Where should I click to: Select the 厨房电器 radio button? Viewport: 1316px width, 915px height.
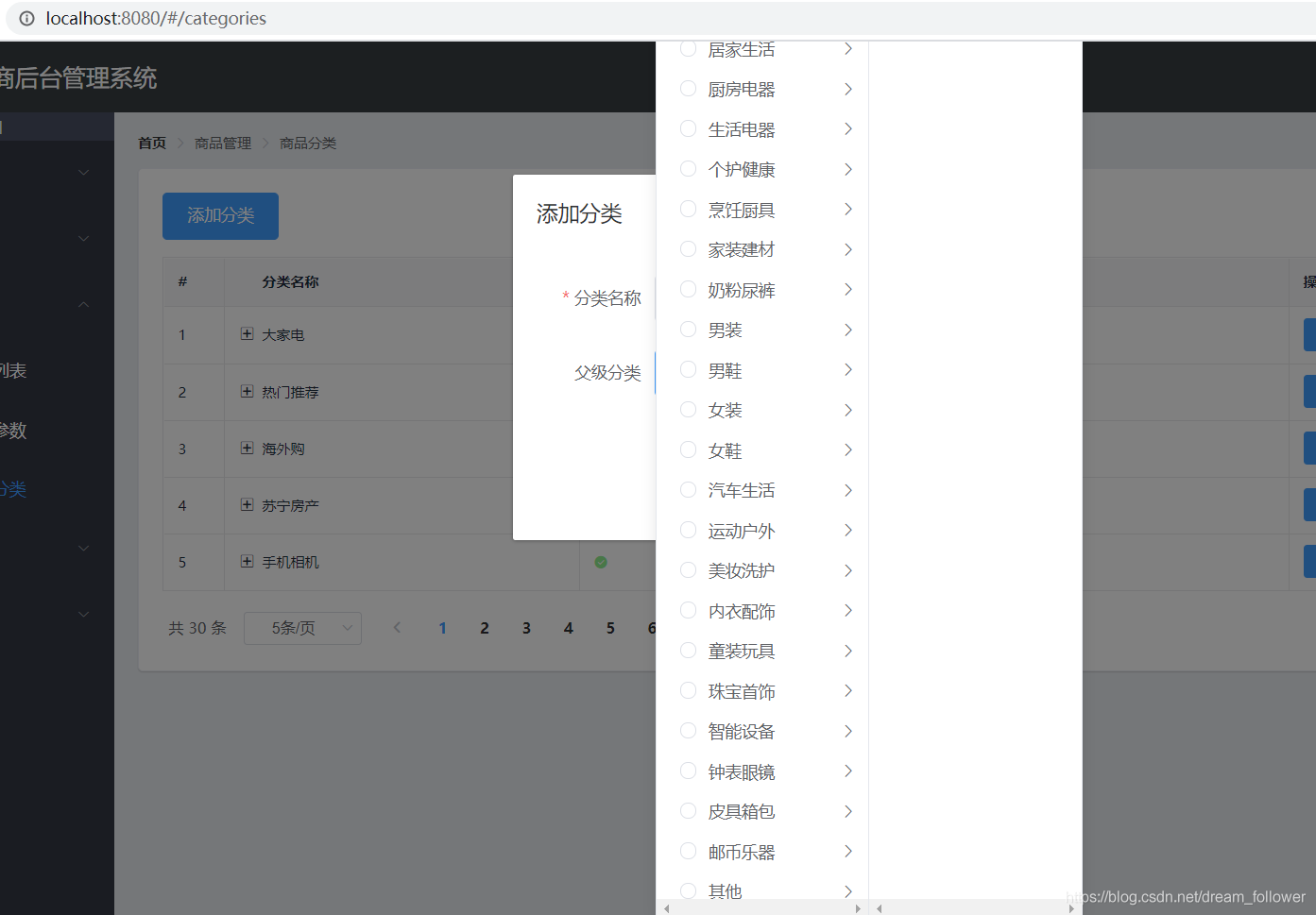point(689,89)
